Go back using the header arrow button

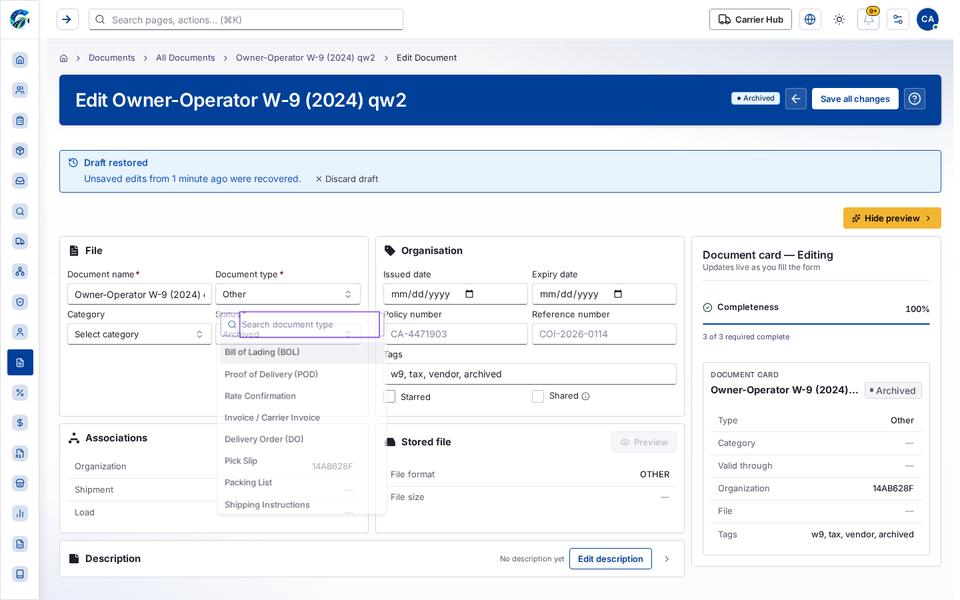tap(796, 99)
